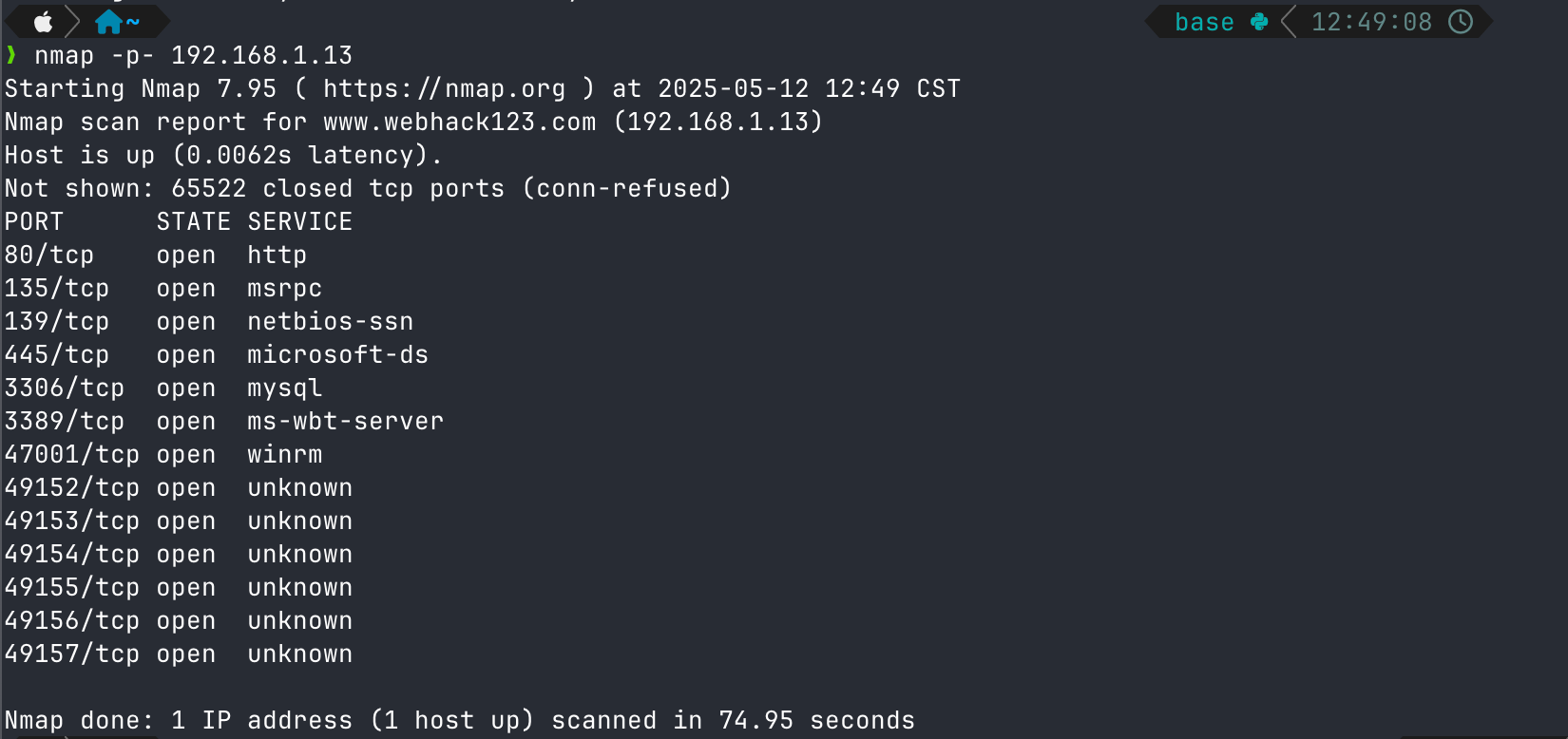Screen dimensions: 1568x739
Task: Click the left angle bracket before the time
Action: [1289, 22]
